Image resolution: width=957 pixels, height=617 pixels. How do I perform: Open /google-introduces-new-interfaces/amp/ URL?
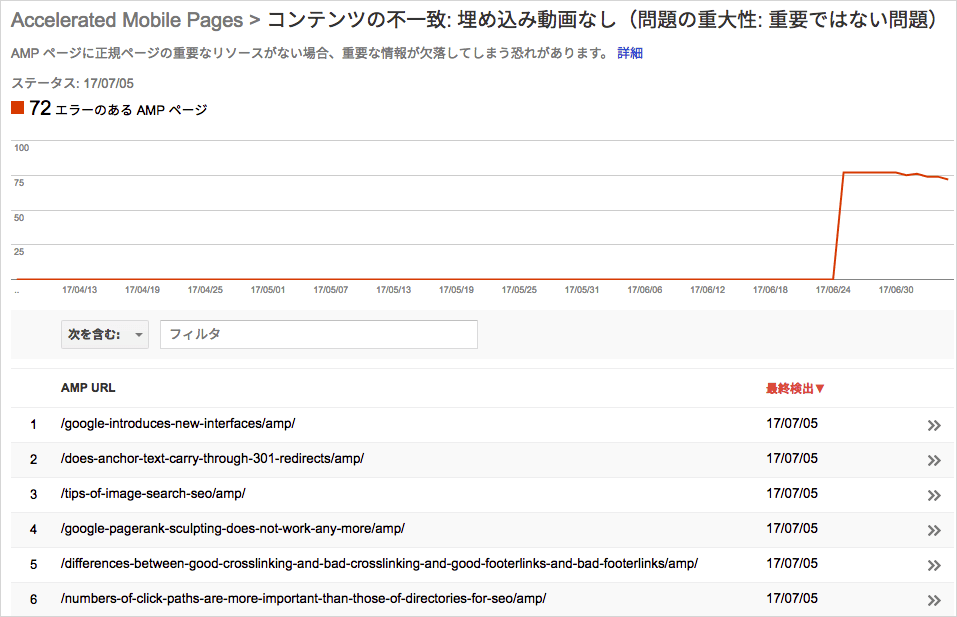(178, 424)
